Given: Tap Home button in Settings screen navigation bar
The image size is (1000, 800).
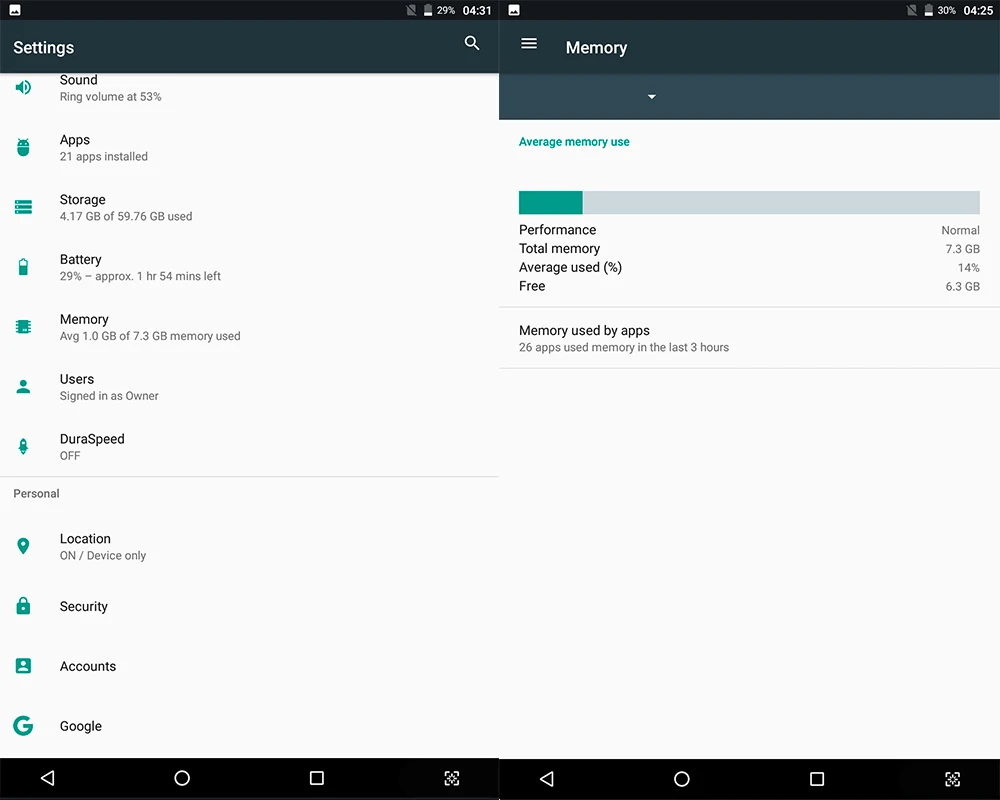Looking at the screenshot, I should [x=182, y=778].
